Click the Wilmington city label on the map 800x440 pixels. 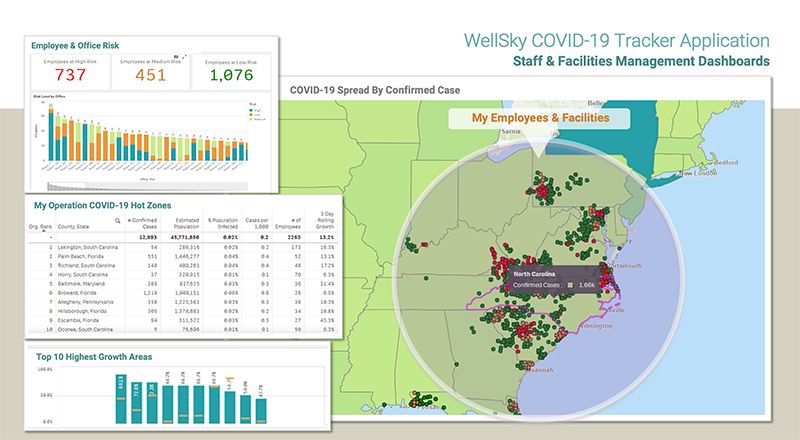(596, 326)
